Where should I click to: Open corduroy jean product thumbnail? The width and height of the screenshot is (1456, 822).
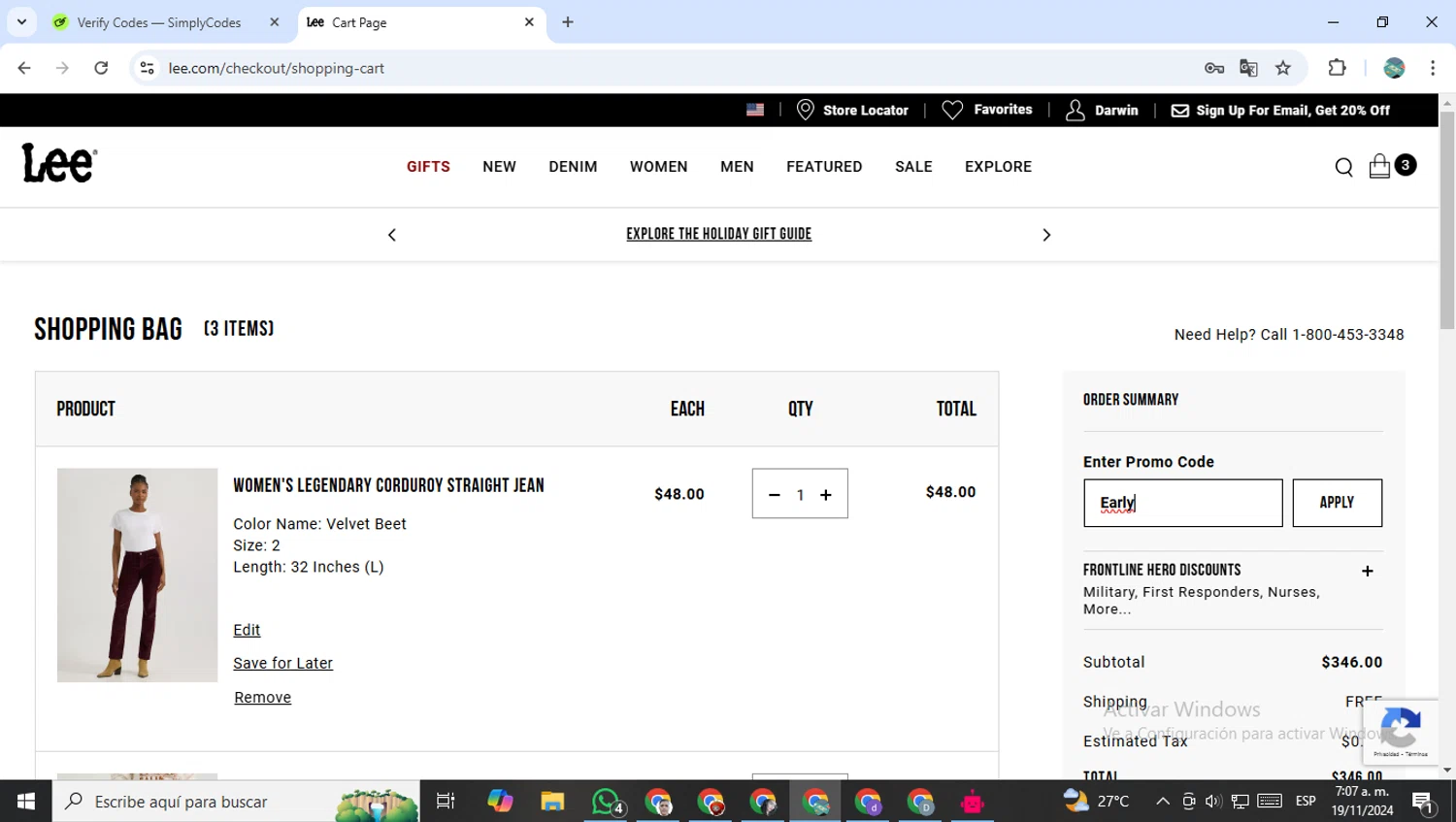click(137, 575)
